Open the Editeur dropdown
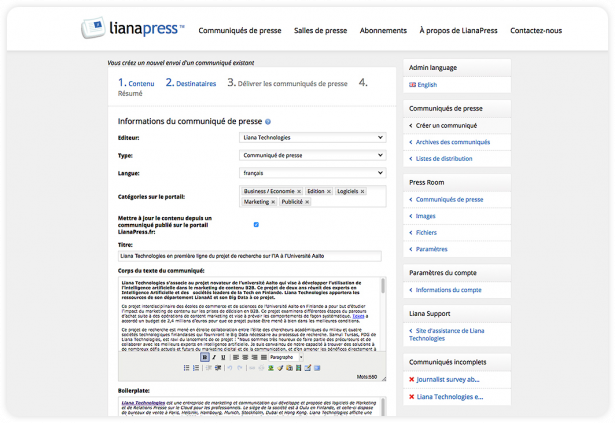Viewport: 615px width, 423px height. pyautogui.click(x=313, y=137)
